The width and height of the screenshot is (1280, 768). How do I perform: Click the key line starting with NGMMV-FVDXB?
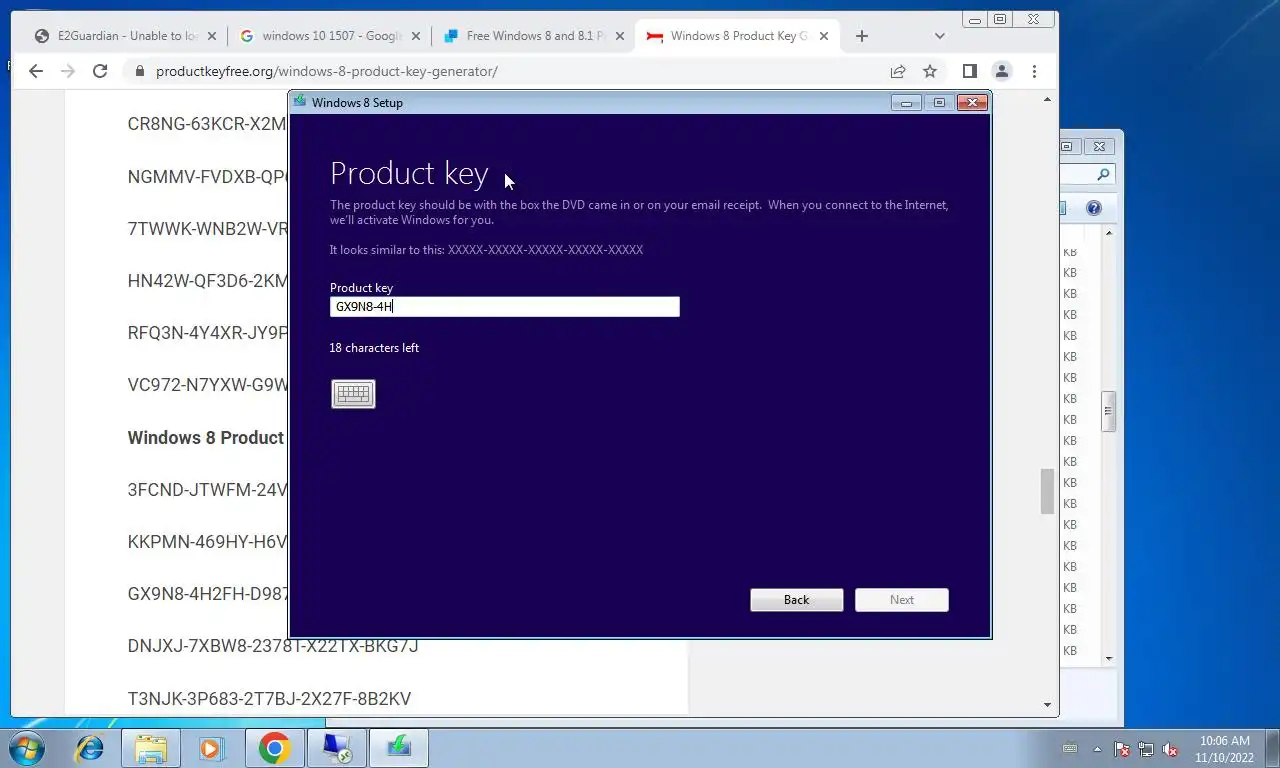[207, 177]
